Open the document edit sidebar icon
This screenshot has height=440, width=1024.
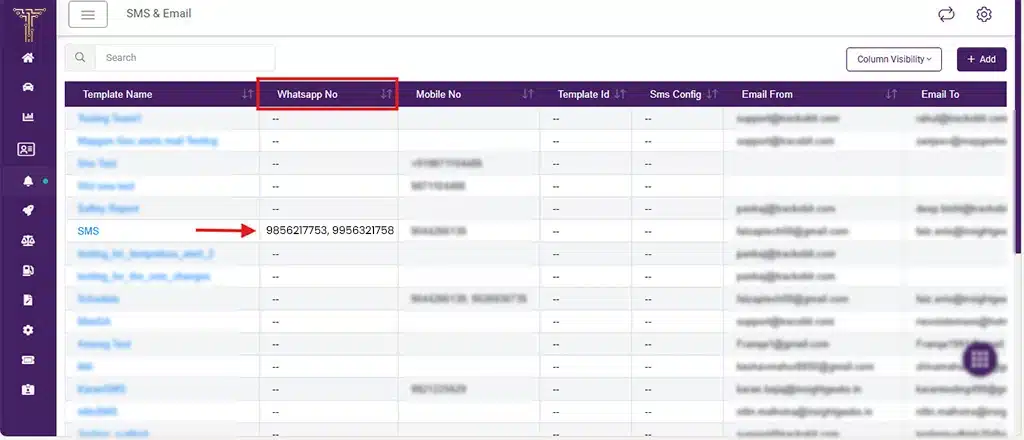[x=27, y=300]
